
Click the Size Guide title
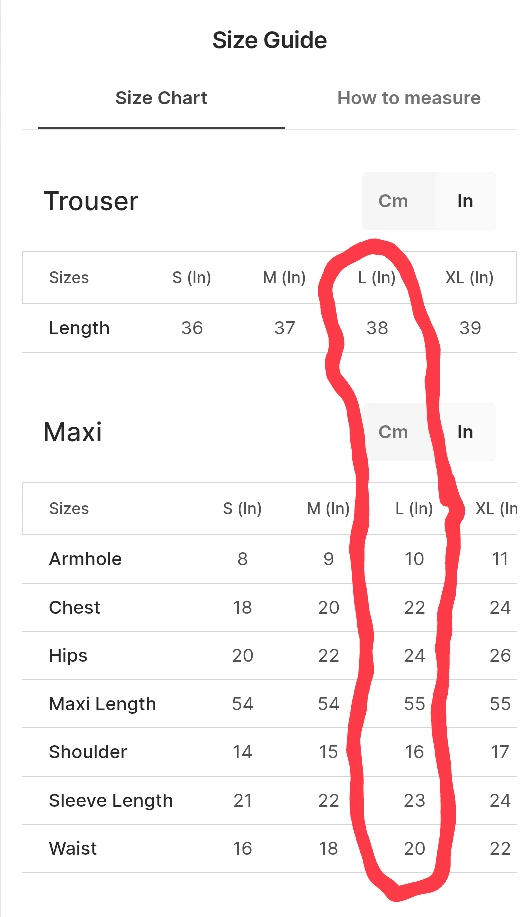270,40
